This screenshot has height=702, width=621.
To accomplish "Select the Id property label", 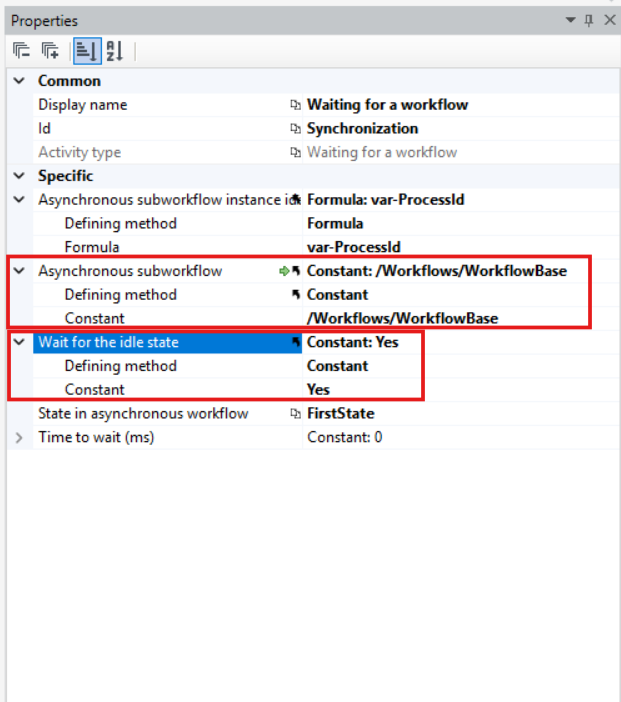I will pos(44,128).
